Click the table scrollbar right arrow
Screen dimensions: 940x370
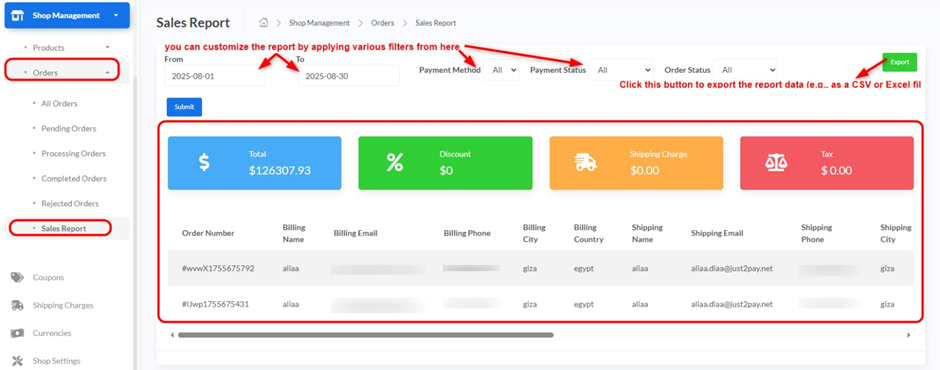point(908,335)
